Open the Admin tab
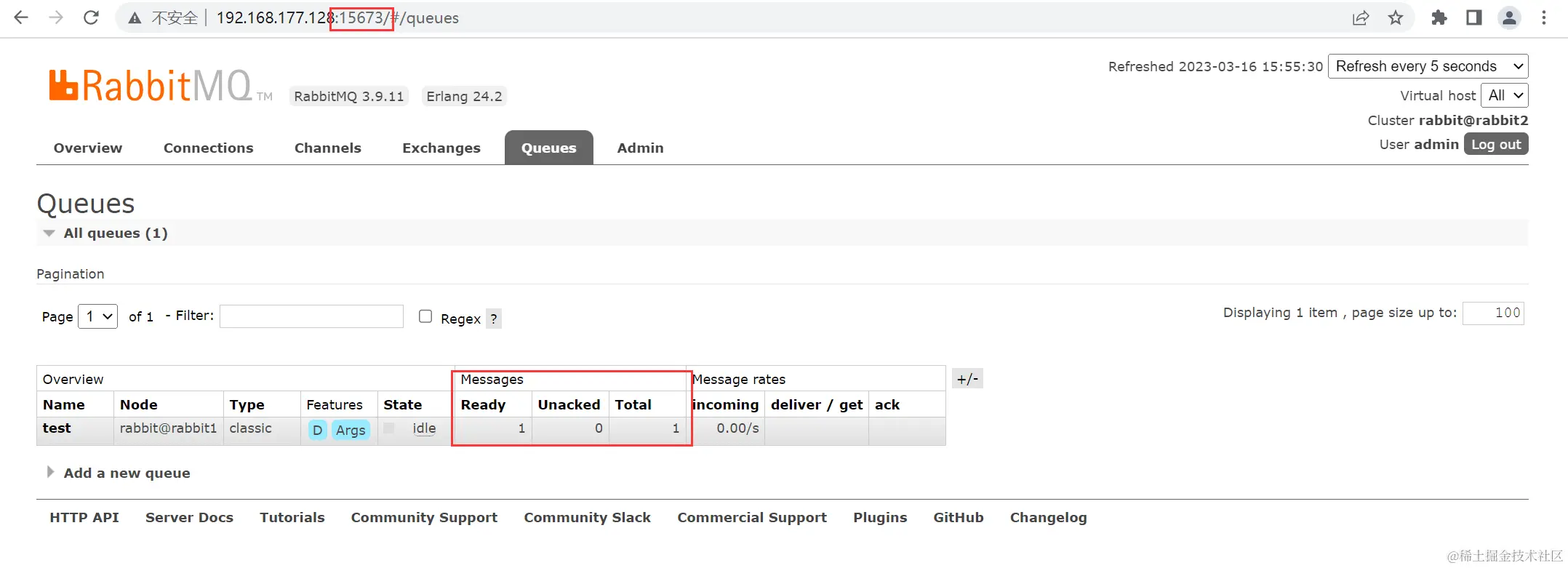The height and width of the screenshot is (568, 1568). pos(641,148)
